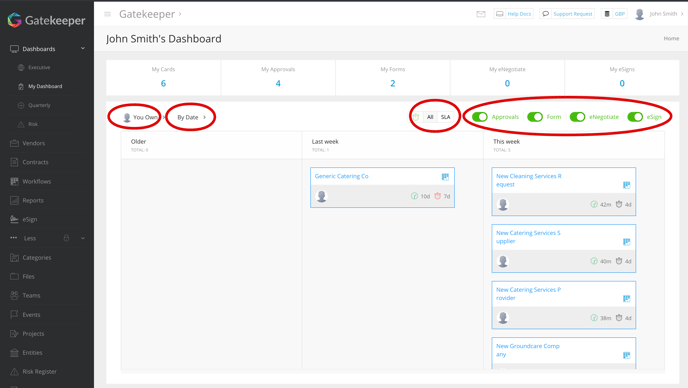Open workflow icon on Generic Catering Co card
Viewport: 688px width, 388px height.
(x=445, y=177)
